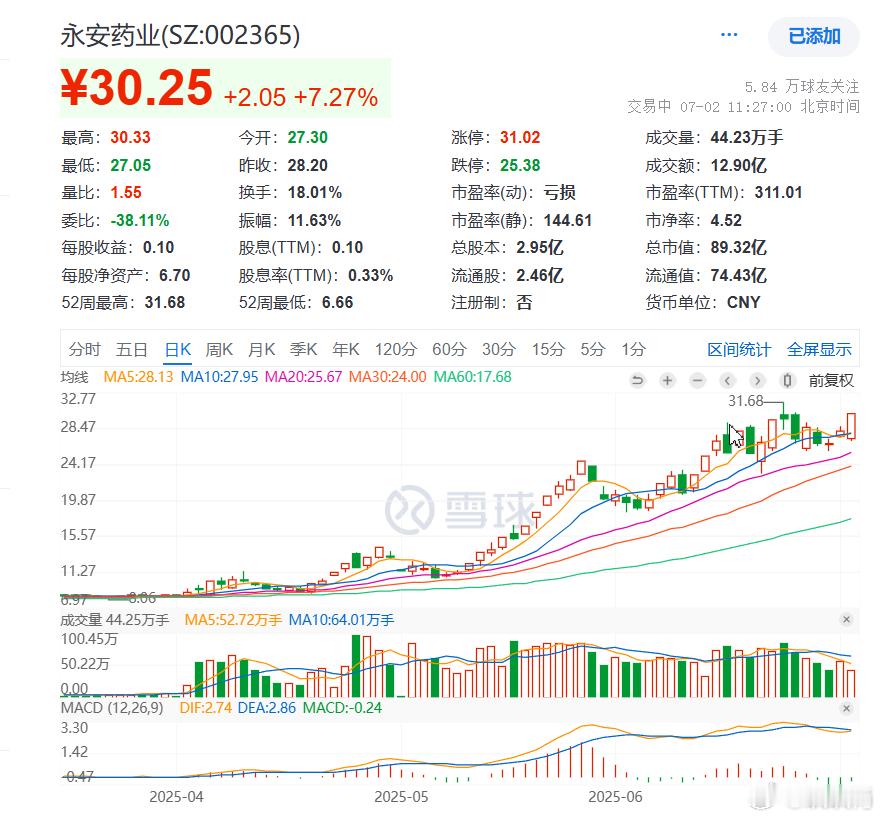Select the 日K chart tab
The width and height of the screenshot is (883, 818).
tap(178, 350)
